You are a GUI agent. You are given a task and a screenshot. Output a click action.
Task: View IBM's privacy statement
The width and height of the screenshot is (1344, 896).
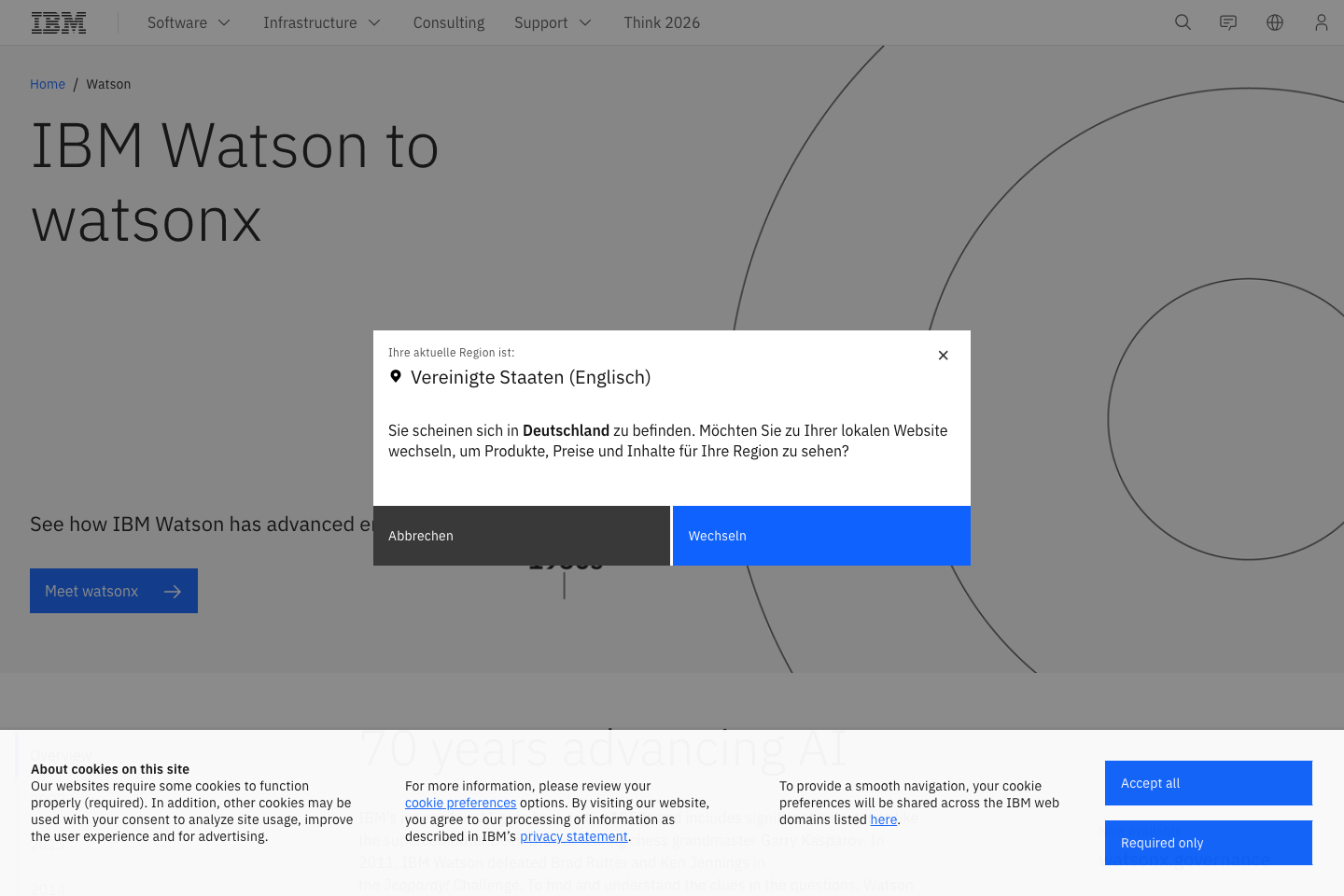click(x=573, y=836)
